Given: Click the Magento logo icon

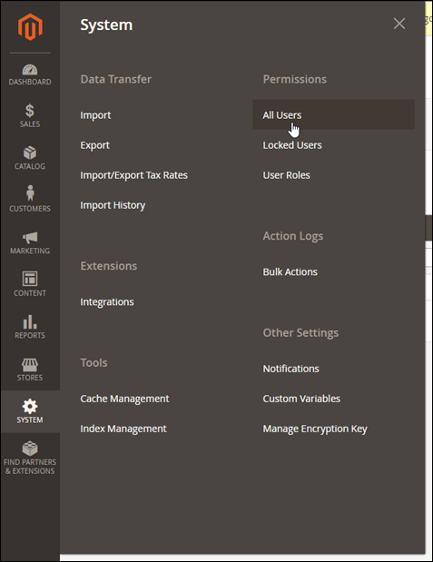Looking at the screenshot, I should (30, 27).
